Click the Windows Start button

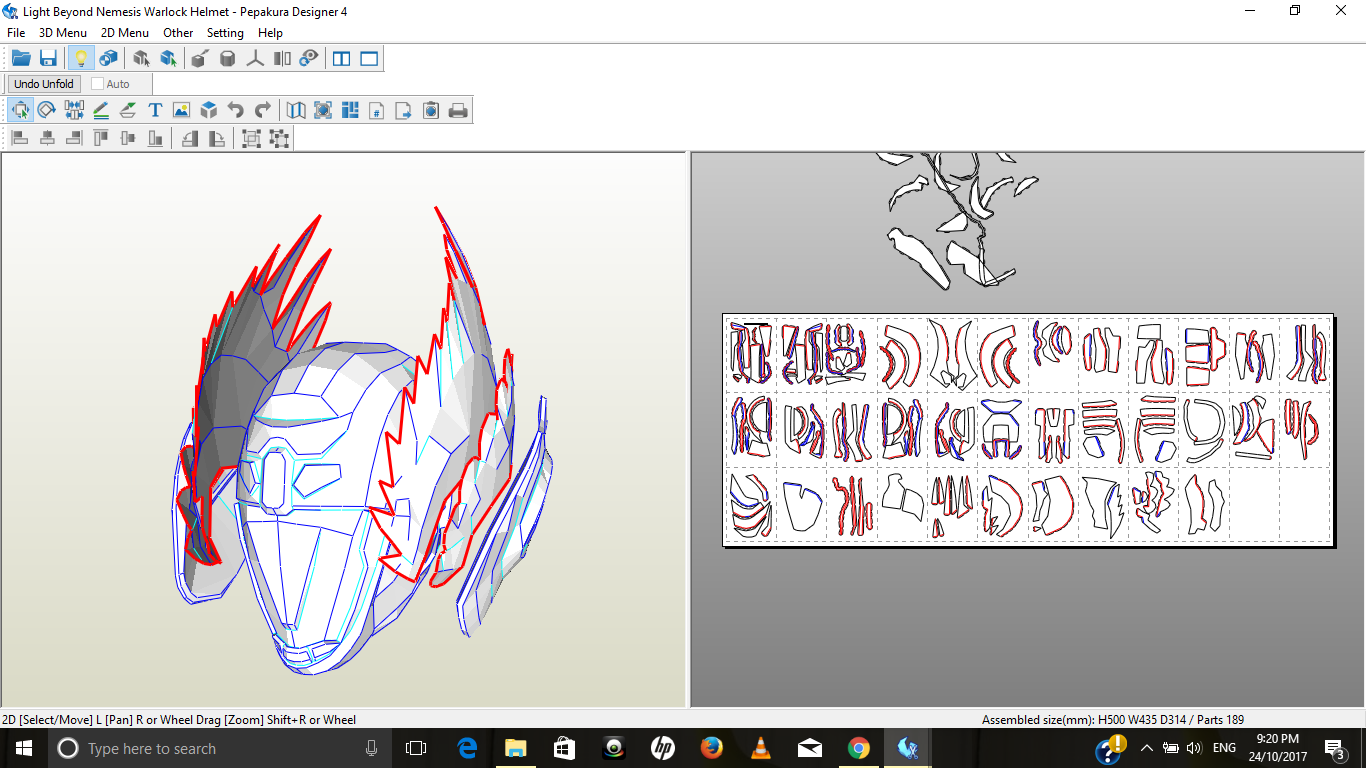click(x=24, y=748)
